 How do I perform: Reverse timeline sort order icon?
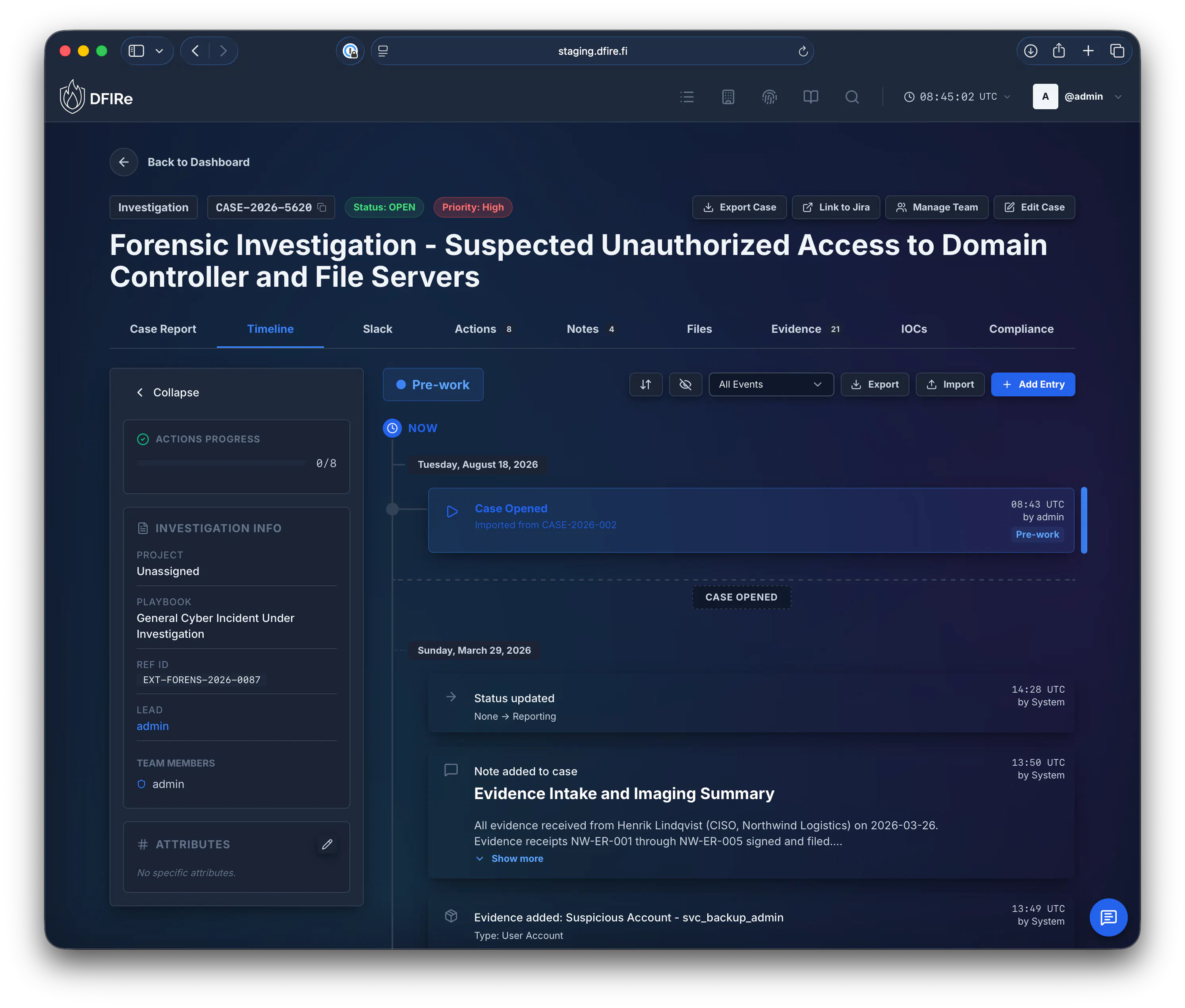(x=646, y=384)
